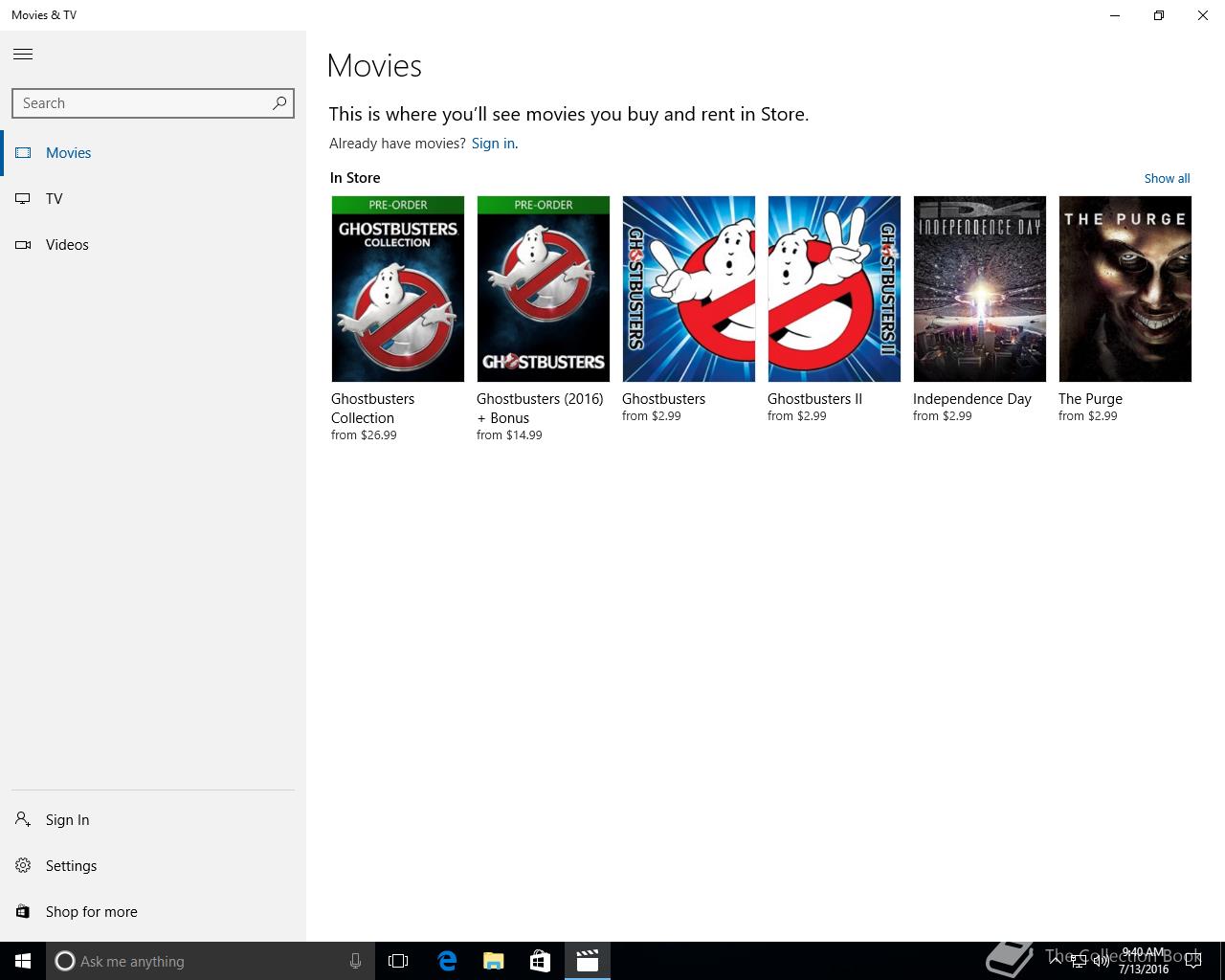Image resolution: width=1225 pixels, height=980 pixels.
Task: Click the Cortana microphone icon
Action: (355, 961)
